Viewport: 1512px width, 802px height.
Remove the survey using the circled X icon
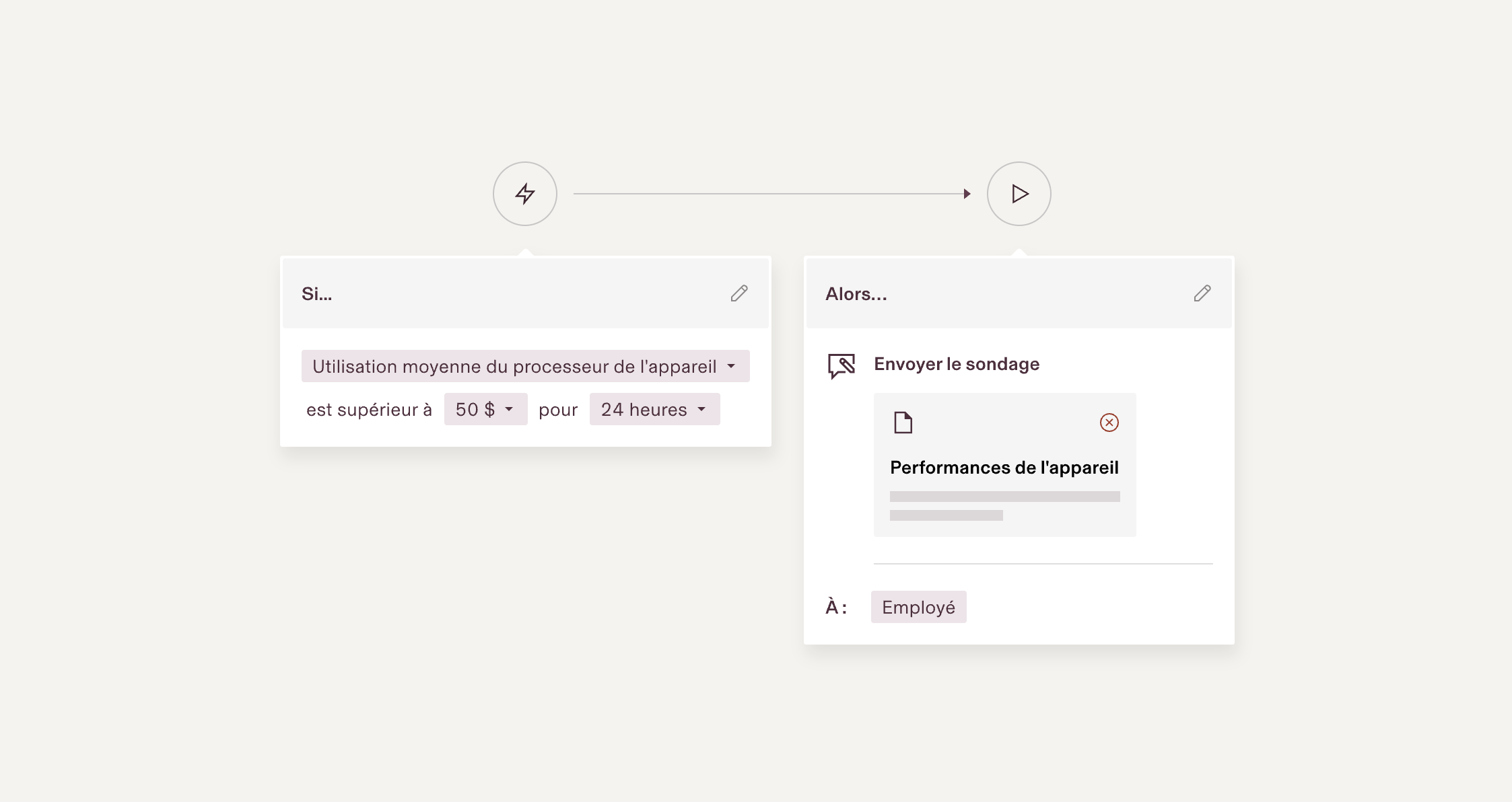[1109, 423]
